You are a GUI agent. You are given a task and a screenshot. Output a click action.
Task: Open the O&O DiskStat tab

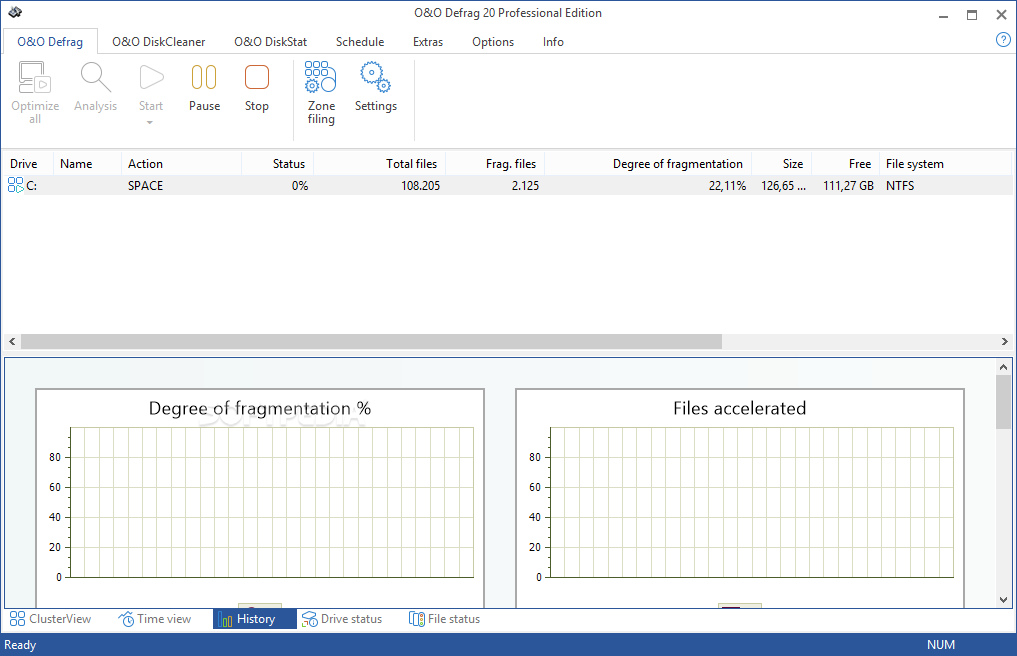coord(270,42)
